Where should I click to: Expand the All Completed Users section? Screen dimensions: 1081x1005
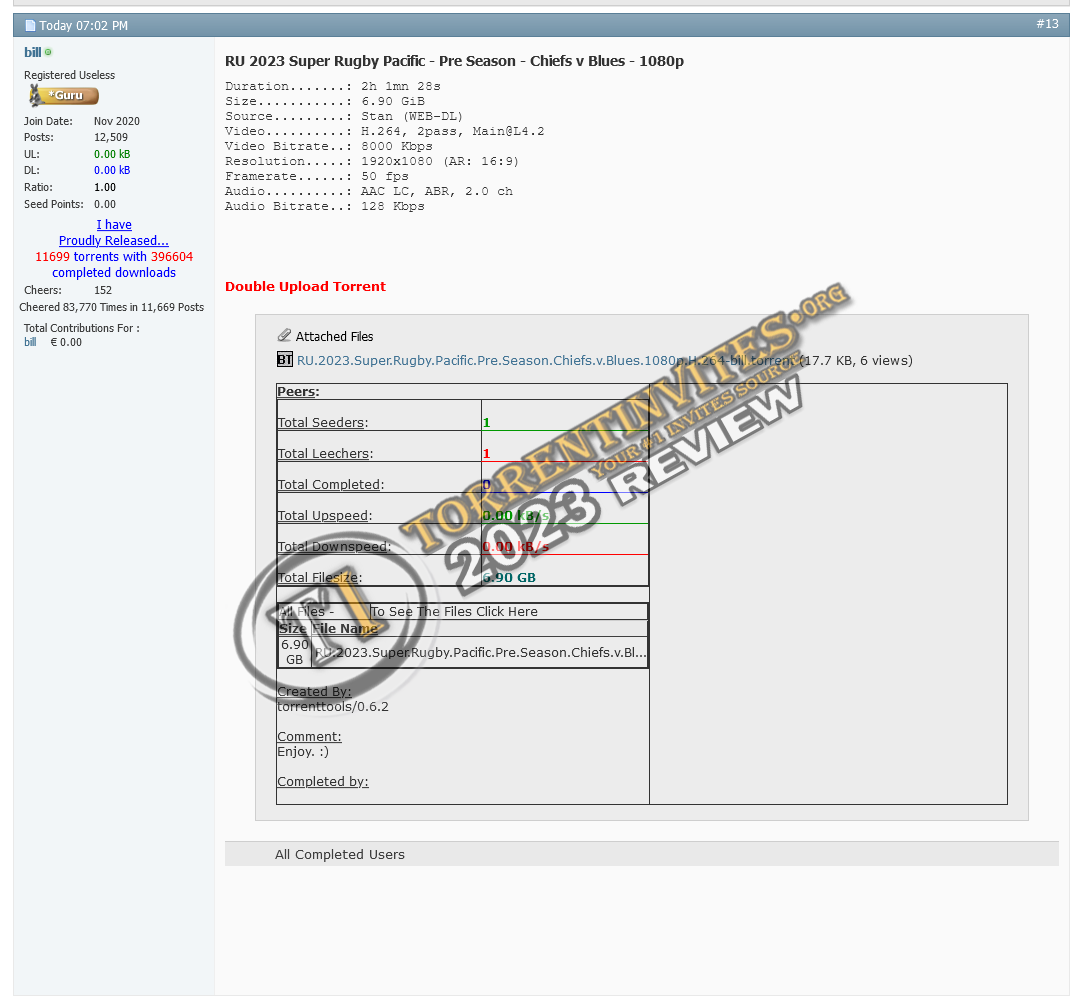click(x=340, y=855)
